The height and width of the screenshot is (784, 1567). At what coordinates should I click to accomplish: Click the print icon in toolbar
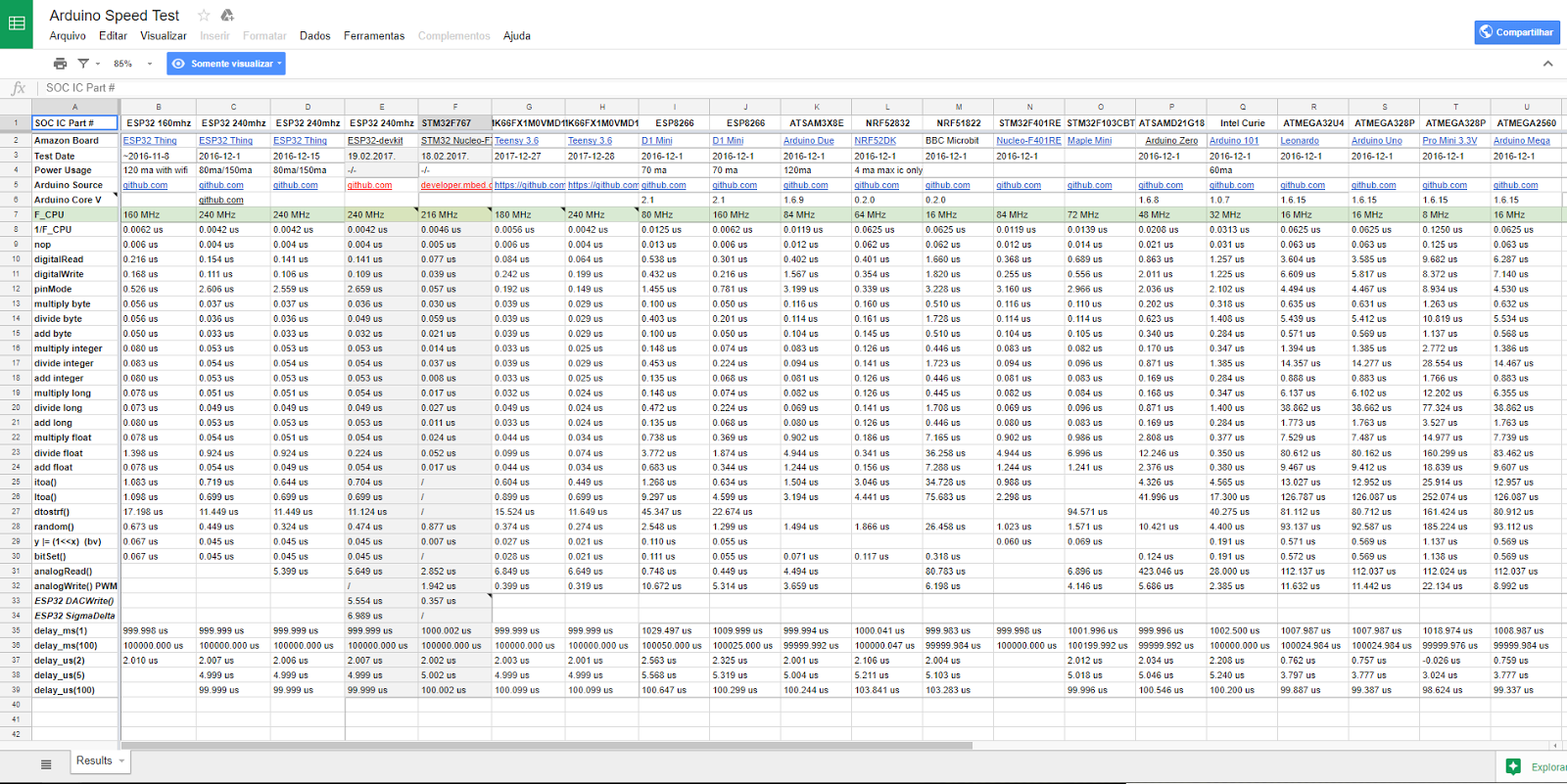(x=60, y=64)
